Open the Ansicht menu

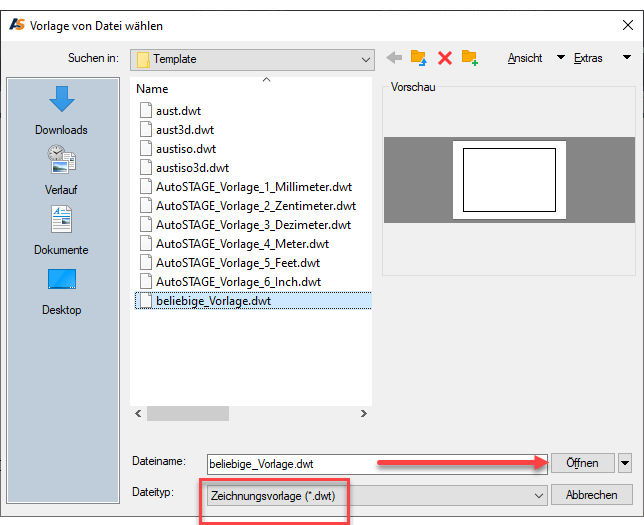524,58
